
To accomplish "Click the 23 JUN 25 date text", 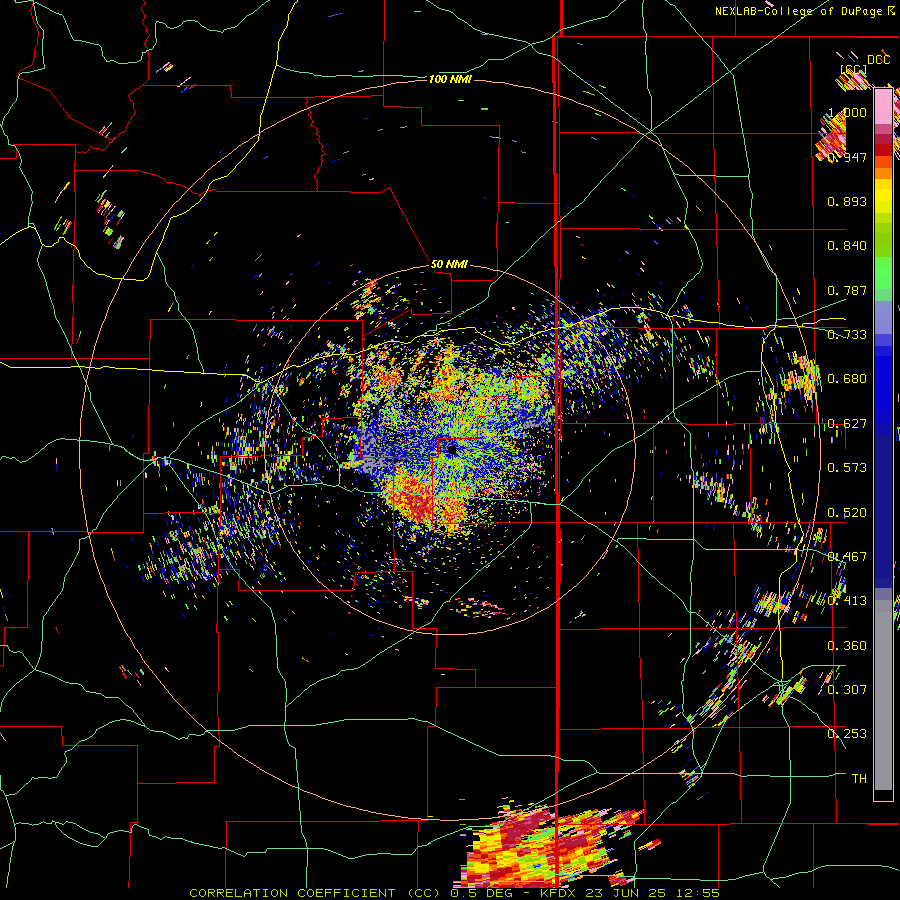I will pyautogui.click(x=627, y=893).
